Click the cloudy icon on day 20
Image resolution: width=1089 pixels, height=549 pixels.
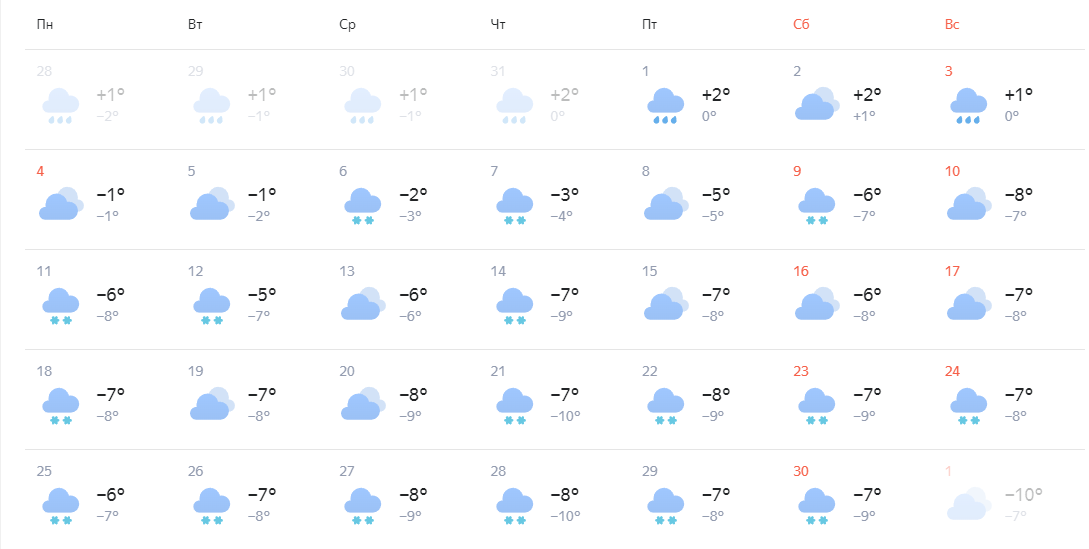(x=363, y=404)
